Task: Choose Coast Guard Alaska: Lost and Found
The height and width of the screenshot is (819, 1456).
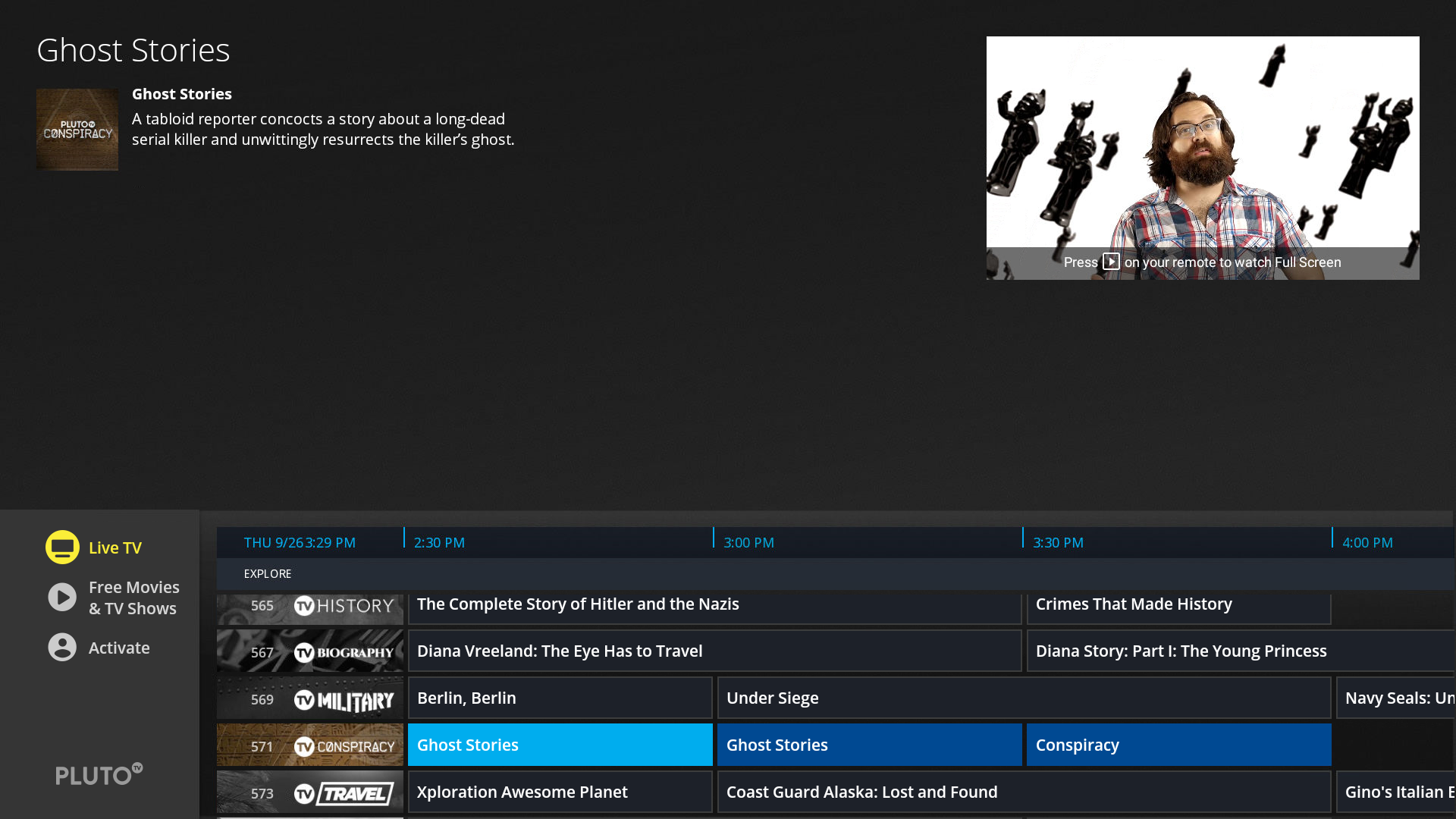Action: [x=1025, y=792]
